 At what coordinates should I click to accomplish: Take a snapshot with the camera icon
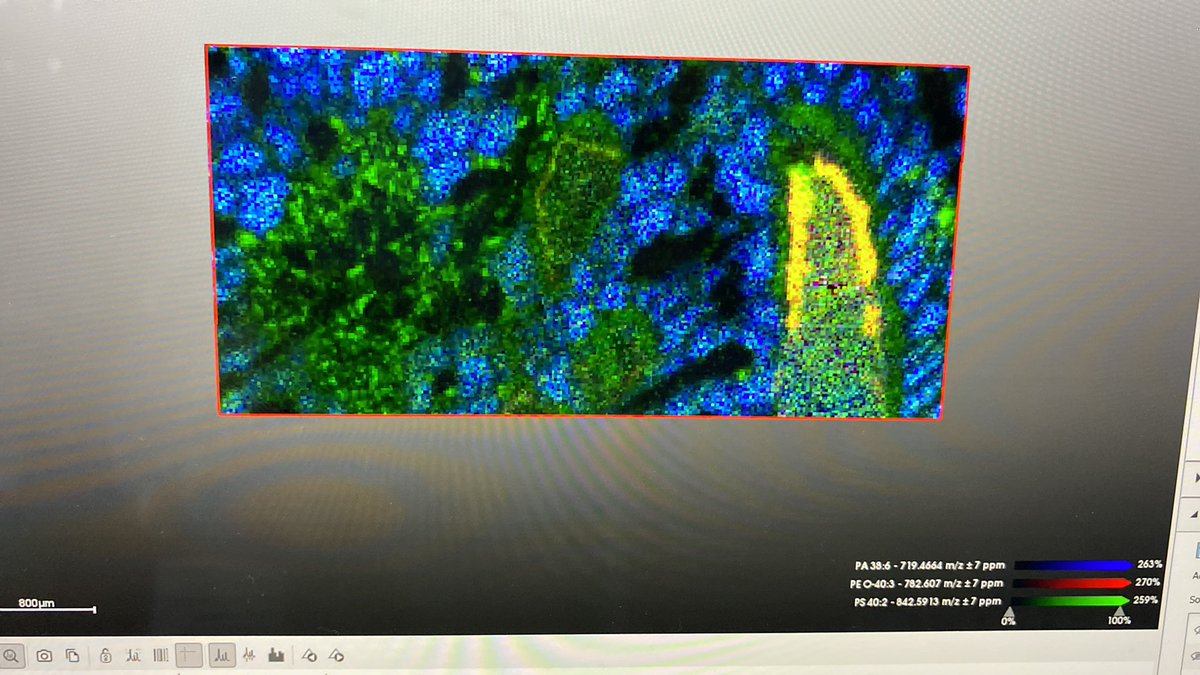(x=44, y=656)
